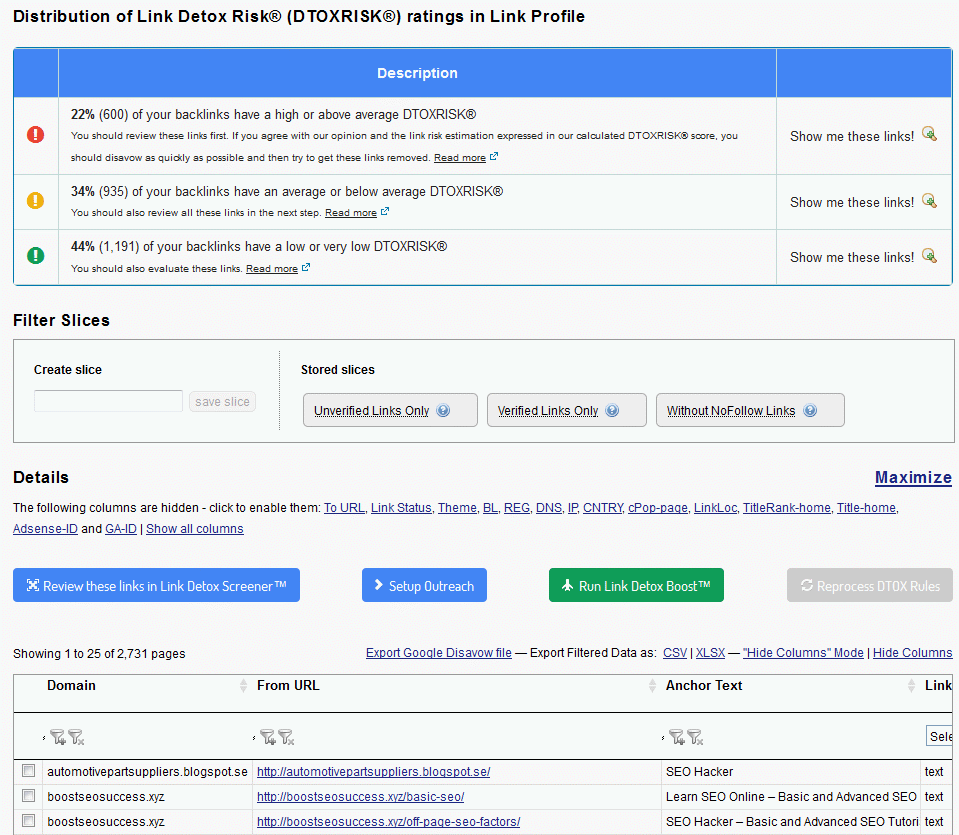The width and height of the screenshot is (959, 835).
Task: Click help icon on Unverified Links Only
Action: [443, 410]
